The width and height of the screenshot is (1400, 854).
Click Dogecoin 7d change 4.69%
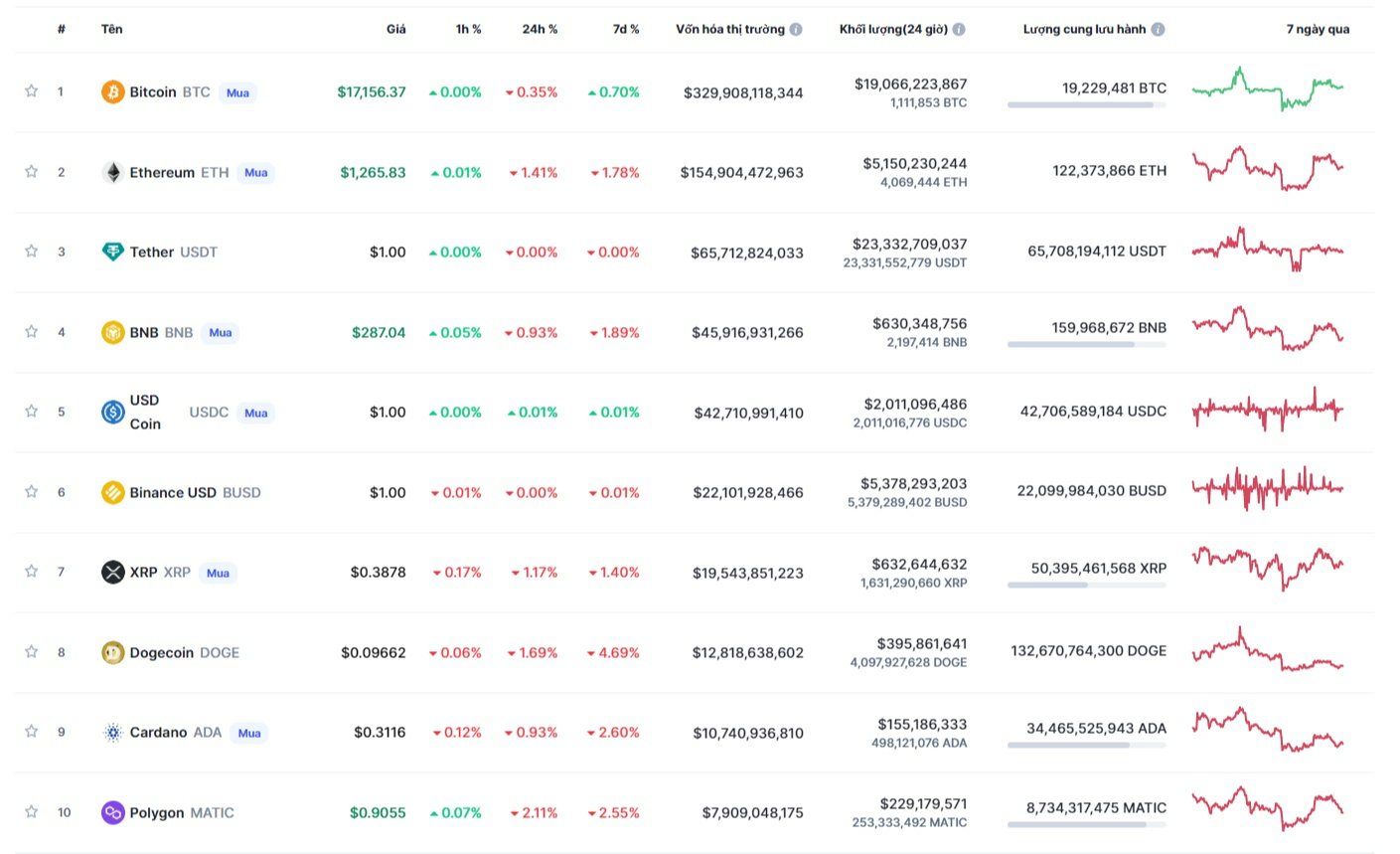click(613, 653)
